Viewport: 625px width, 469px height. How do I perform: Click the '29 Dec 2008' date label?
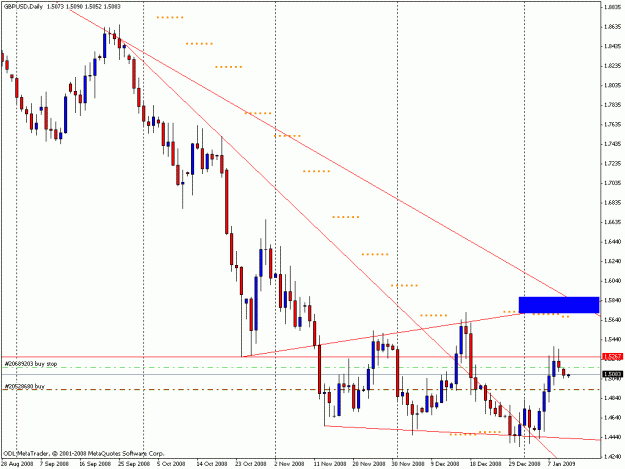tap(524, 464)
